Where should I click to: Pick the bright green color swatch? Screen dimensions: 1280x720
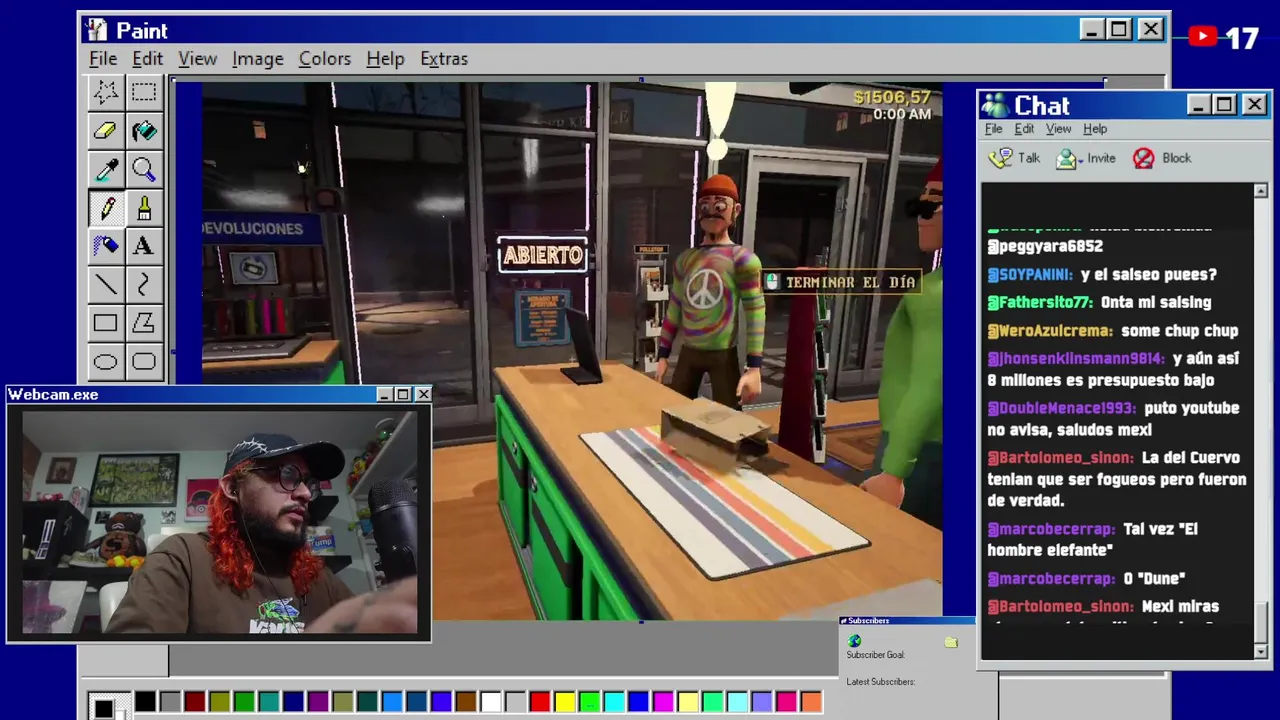589,702
